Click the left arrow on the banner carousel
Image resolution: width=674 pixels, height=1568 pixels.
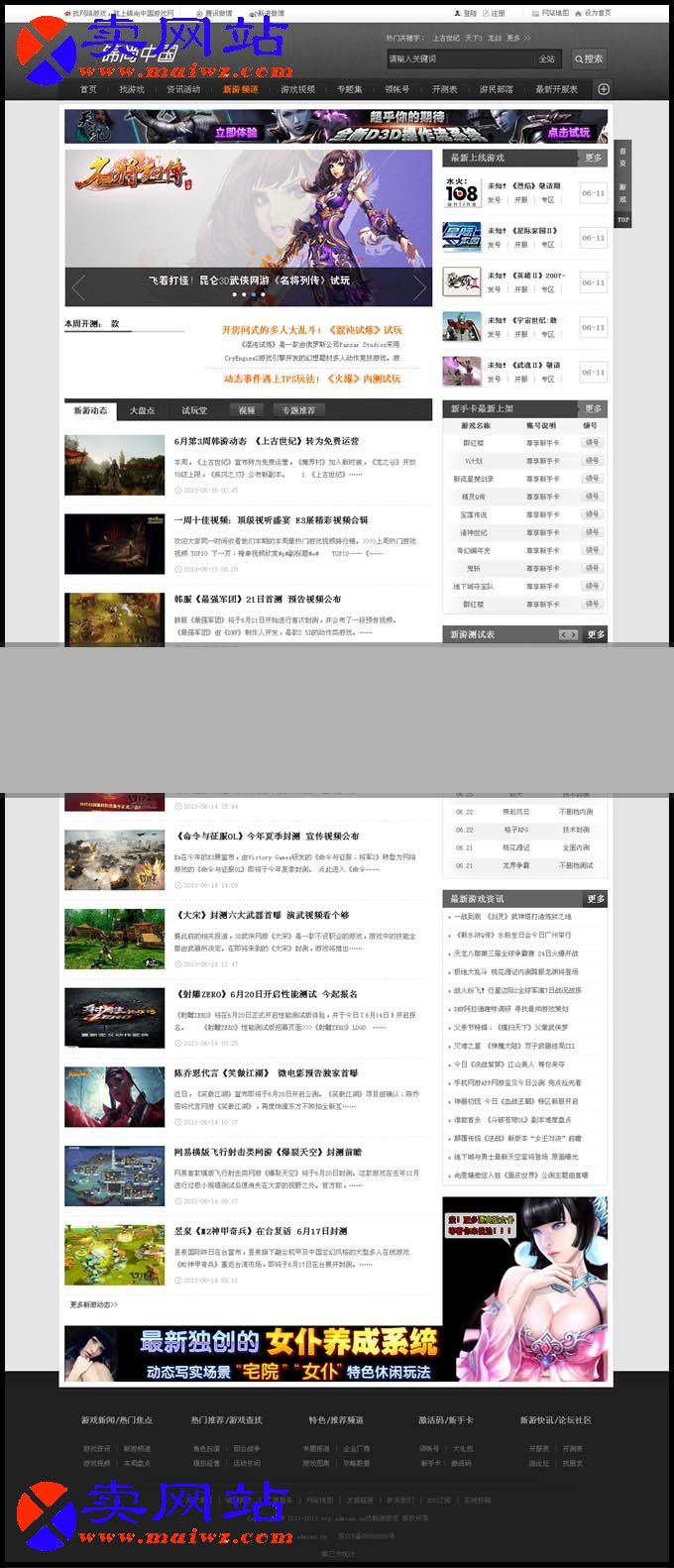point(78,285)
